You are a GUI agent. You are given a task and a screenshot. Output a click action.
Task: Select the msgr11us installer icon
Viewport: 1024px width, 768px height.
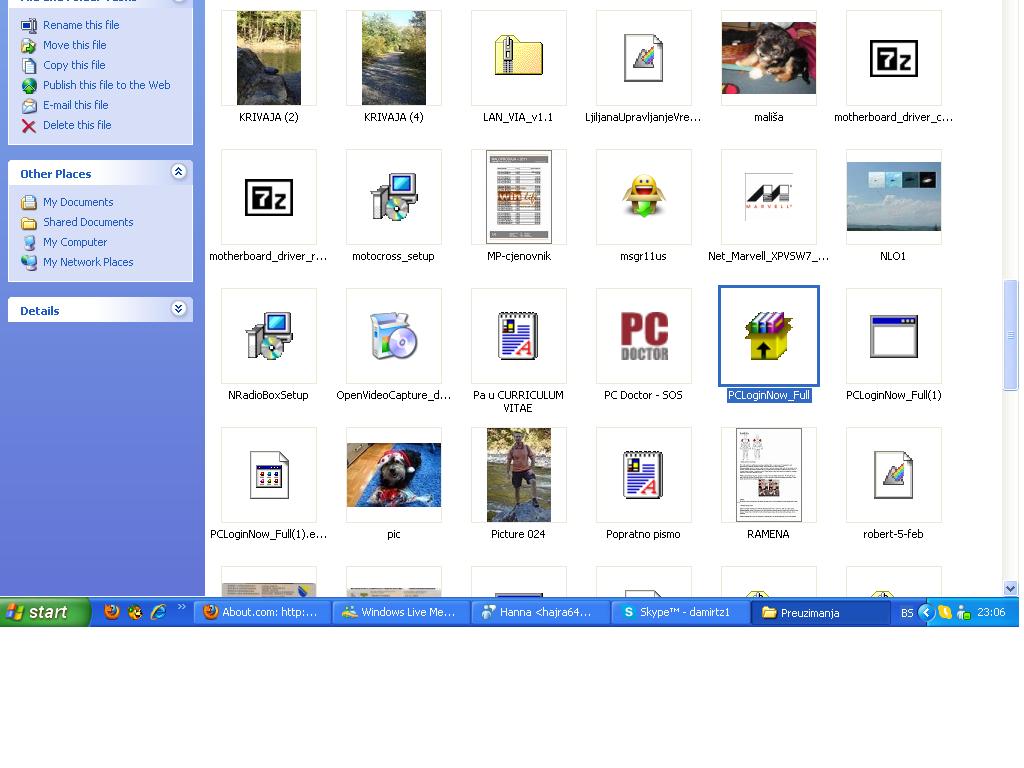click(x=643, y=197)
